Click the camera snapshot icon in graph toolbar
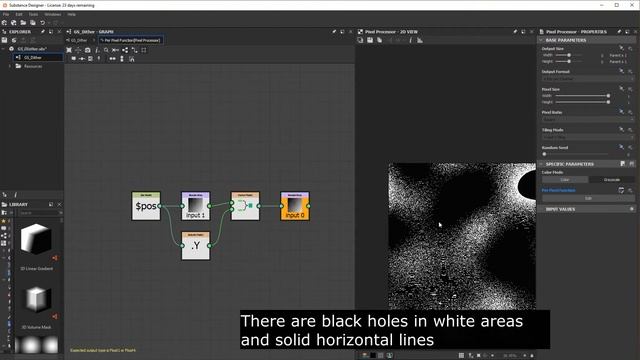 [87, 50]
